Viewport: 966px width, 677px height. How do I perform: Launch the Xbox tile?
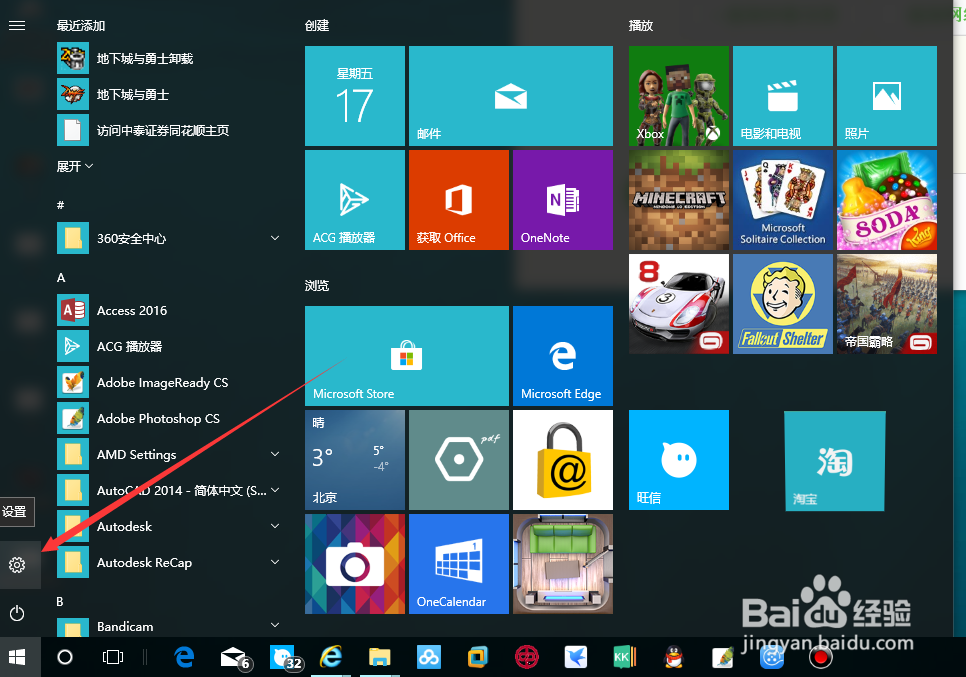point(679,96)
